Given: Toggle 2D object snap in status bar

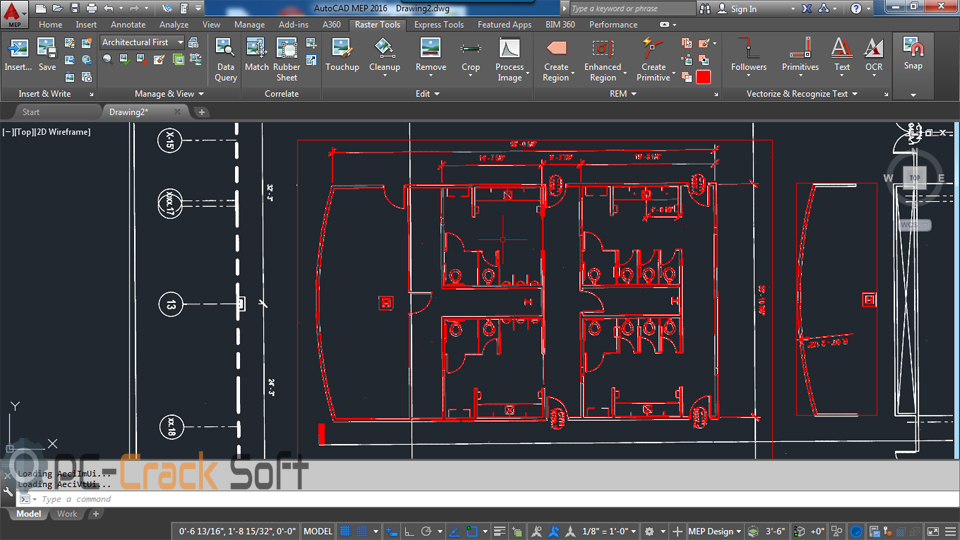Looking at the screenshot, I should 471,531.
